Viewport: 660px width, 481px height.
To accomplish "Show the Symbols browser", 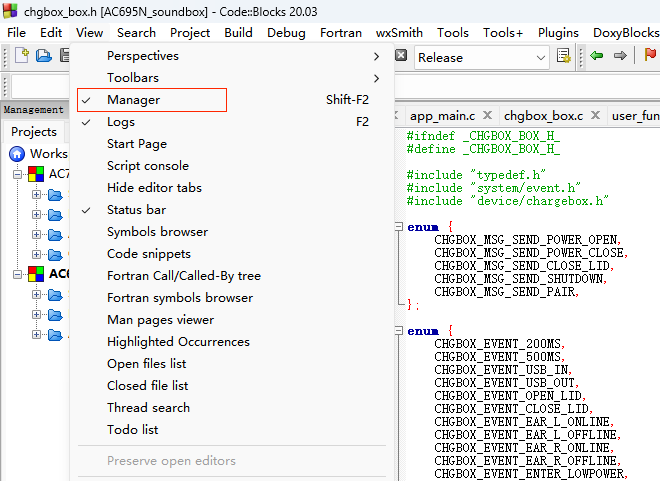I will coord(232,232).
